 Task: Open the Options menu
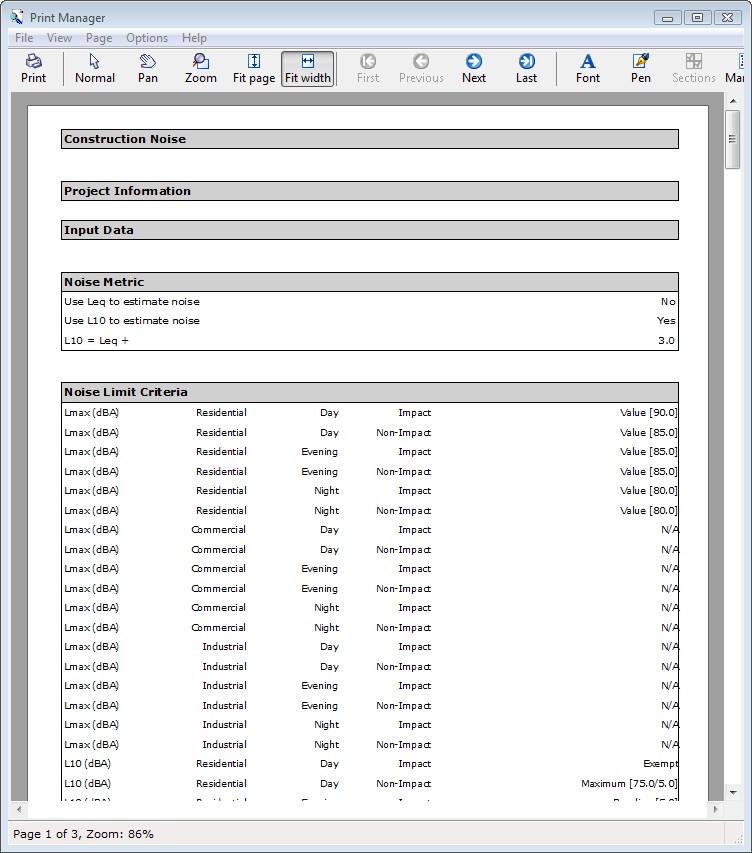147,38
